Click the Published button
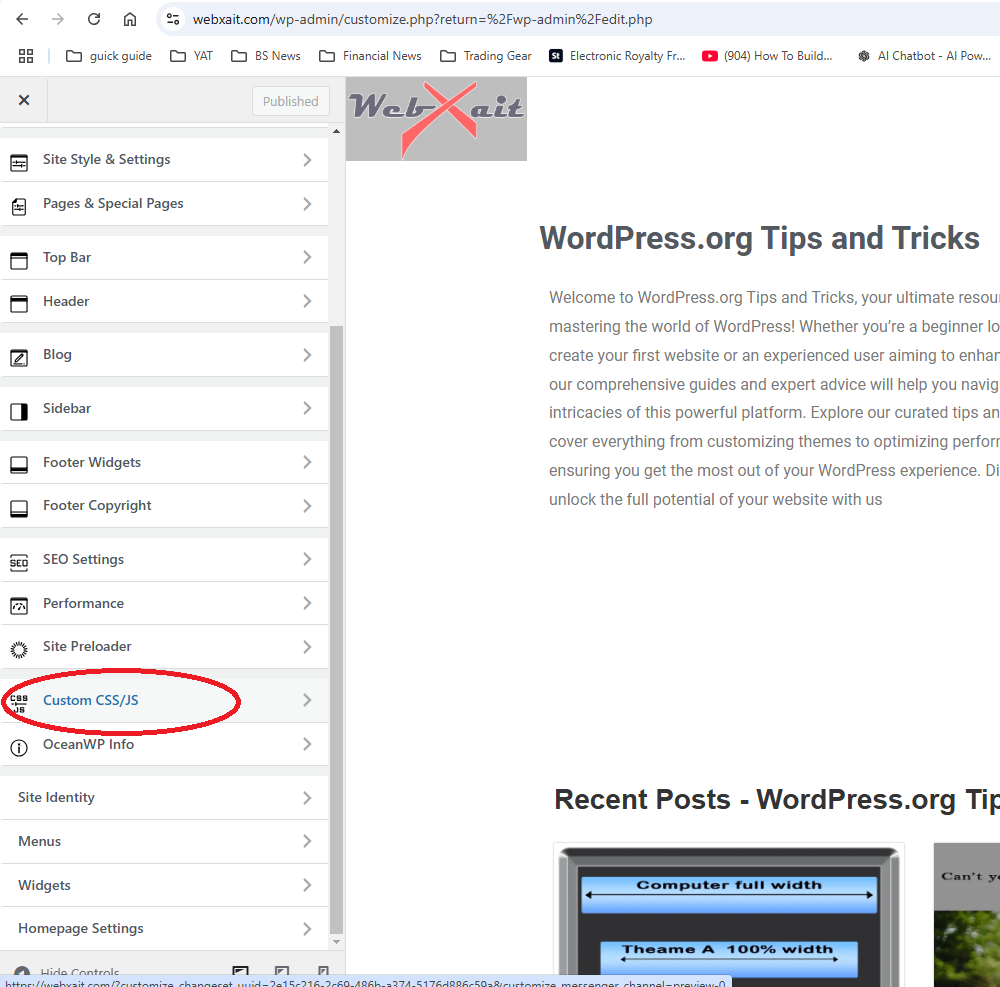 click(290, 101)
